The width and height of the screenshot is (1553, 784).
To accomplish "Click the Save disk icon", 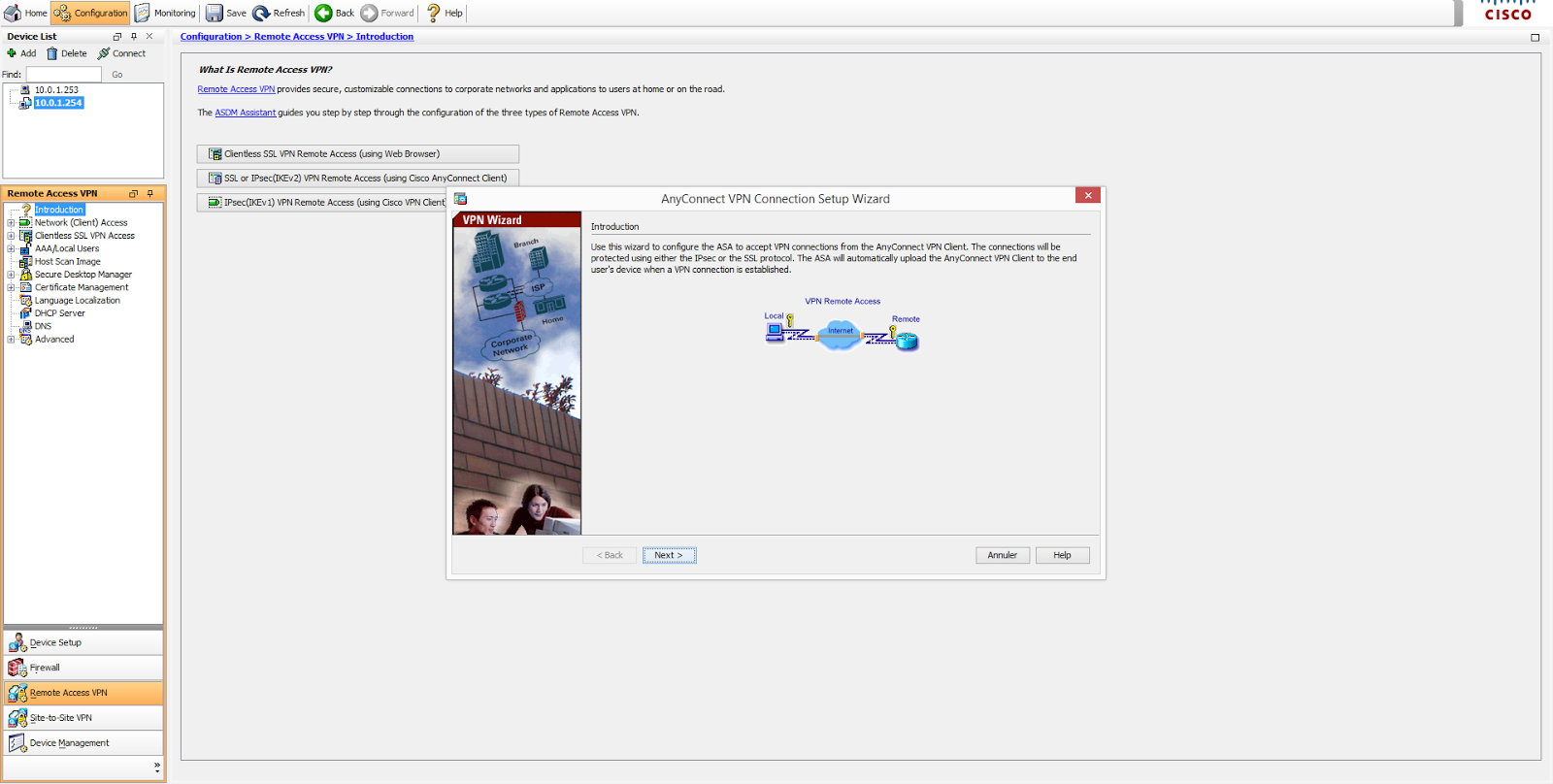I will 214,13.
